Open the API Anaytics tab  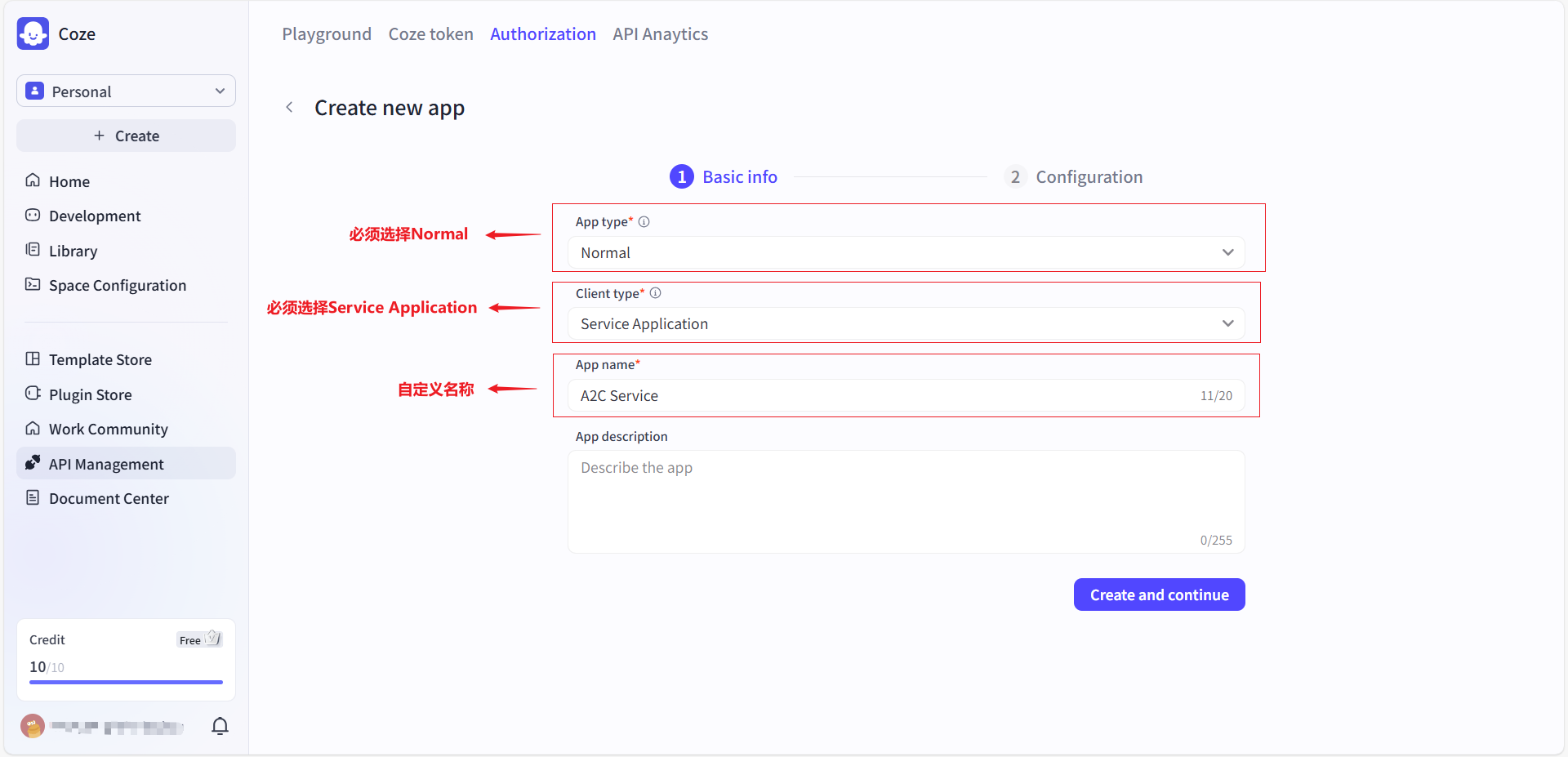pos(660,34)
